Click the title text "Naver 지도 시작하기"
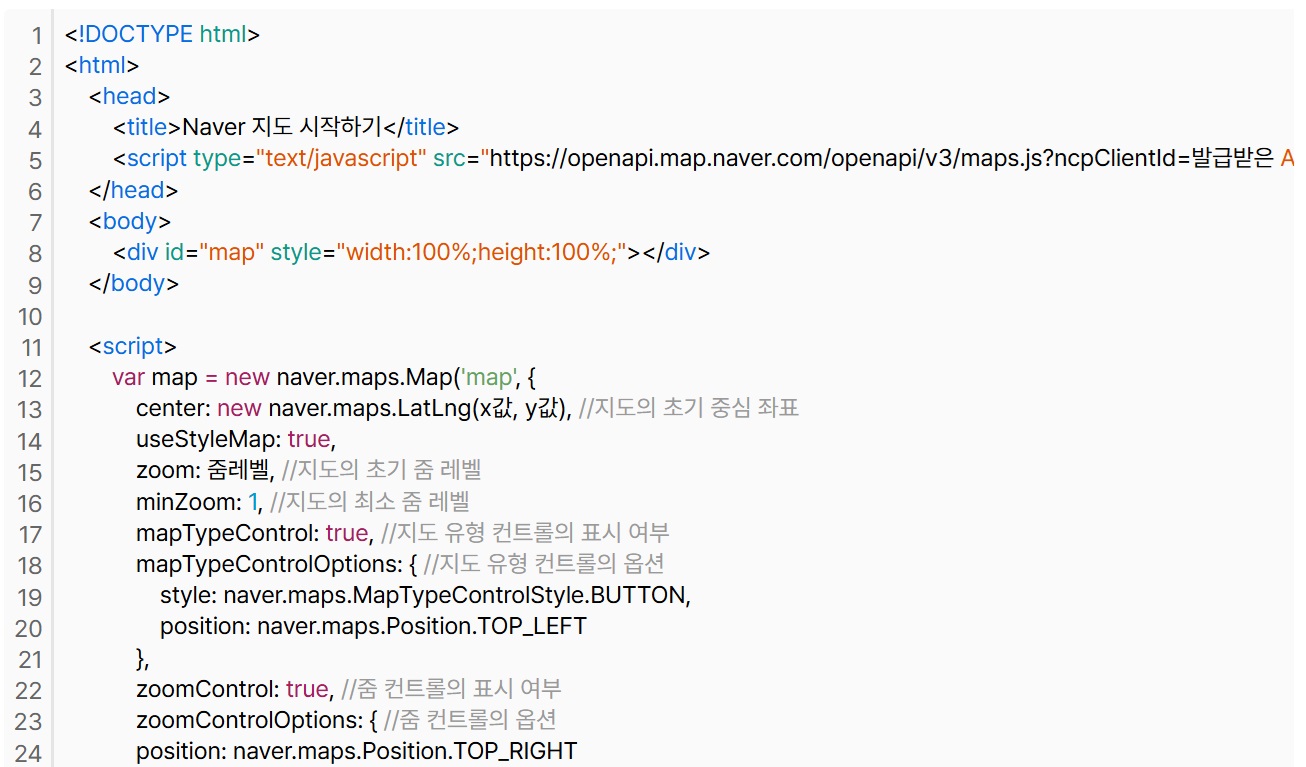 (x=283, y=127)
